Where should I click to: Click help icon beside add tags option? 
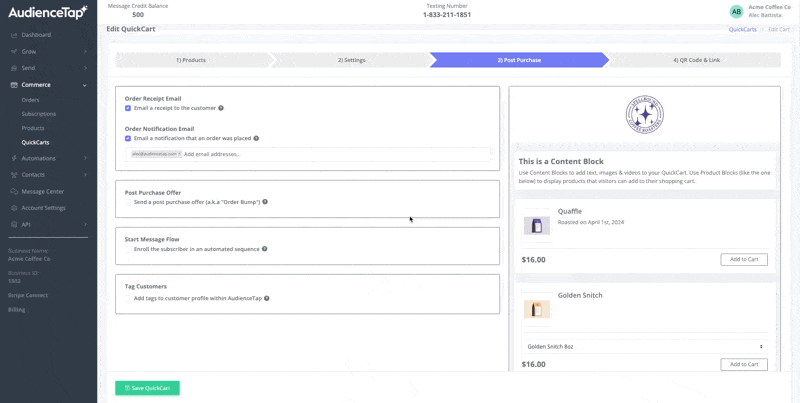267,298
